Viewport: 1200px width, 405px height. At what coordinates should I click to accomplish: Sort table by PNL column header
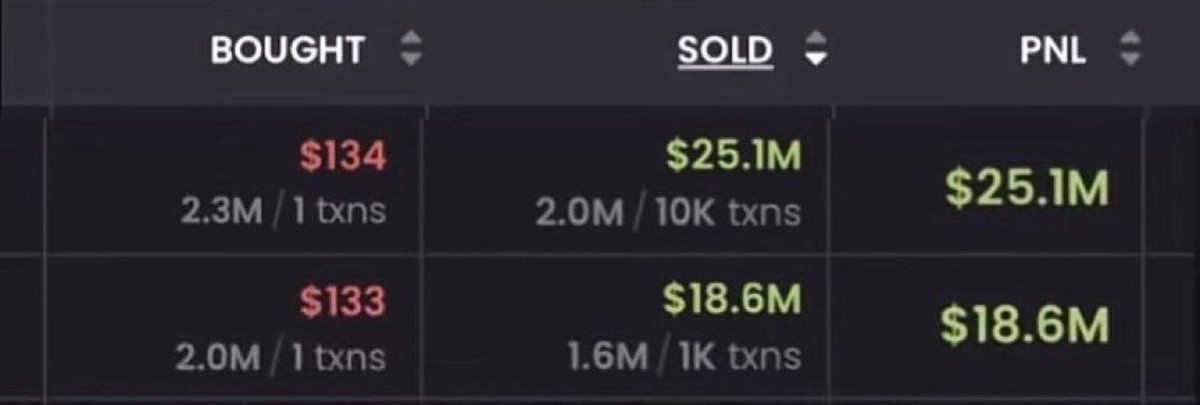[1053, 51]
